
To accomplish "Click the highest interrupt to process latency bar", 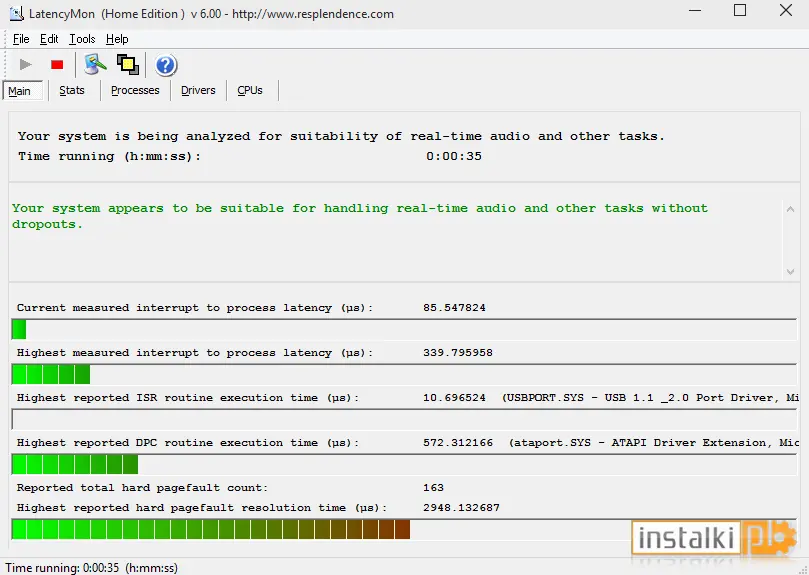I will click(404, 374).
